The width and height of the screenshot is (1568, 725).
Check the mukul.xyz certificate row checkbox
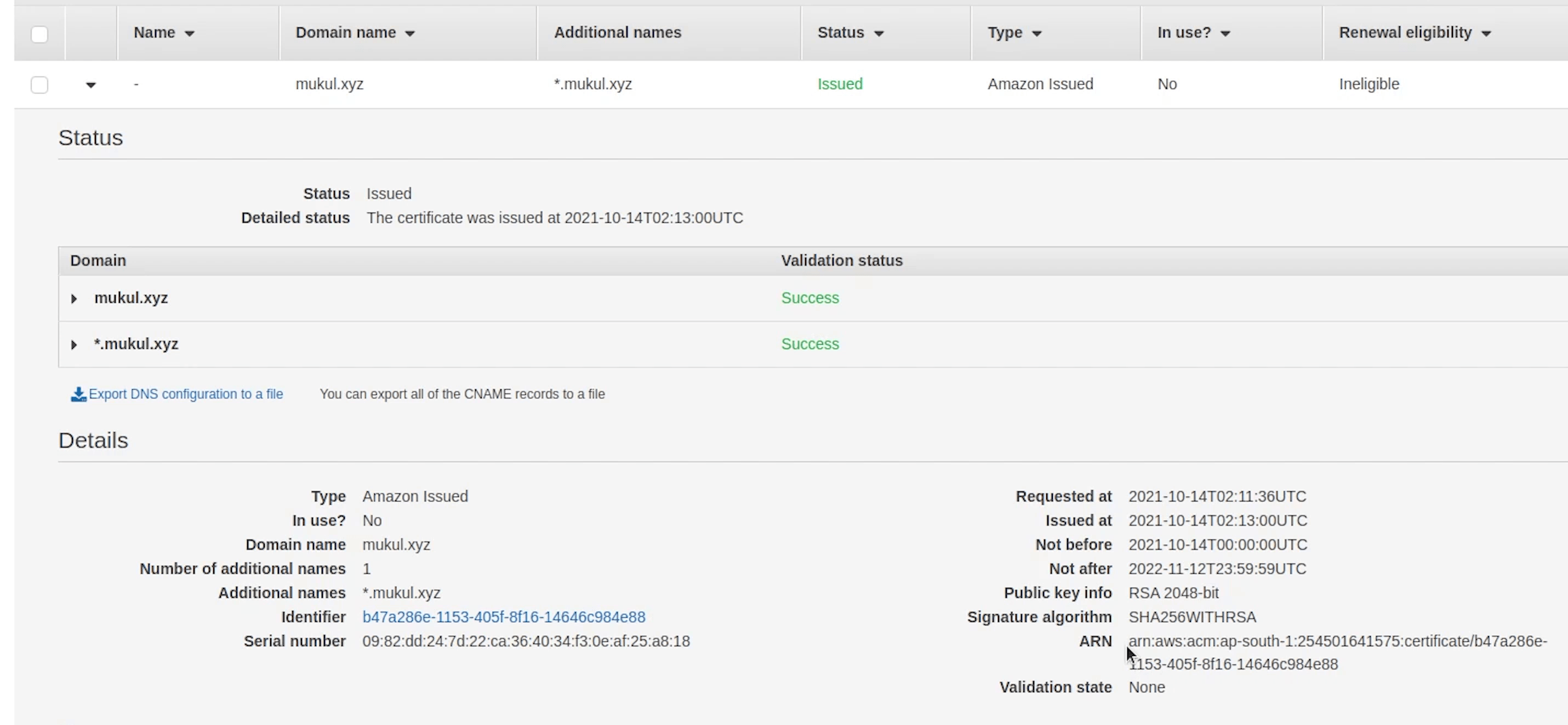pos(39,84)
